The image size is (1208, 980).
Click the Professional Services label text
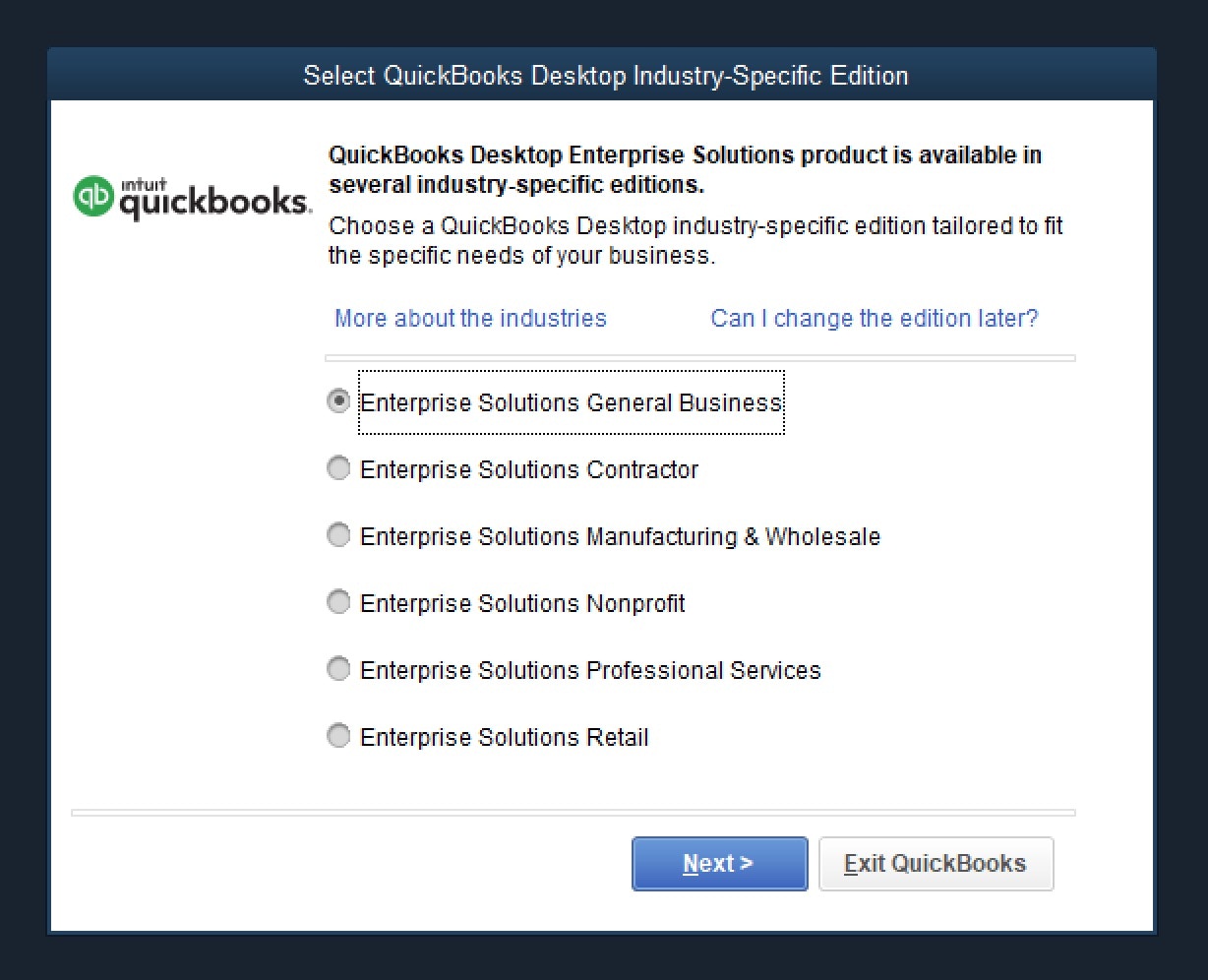(590, 671)
